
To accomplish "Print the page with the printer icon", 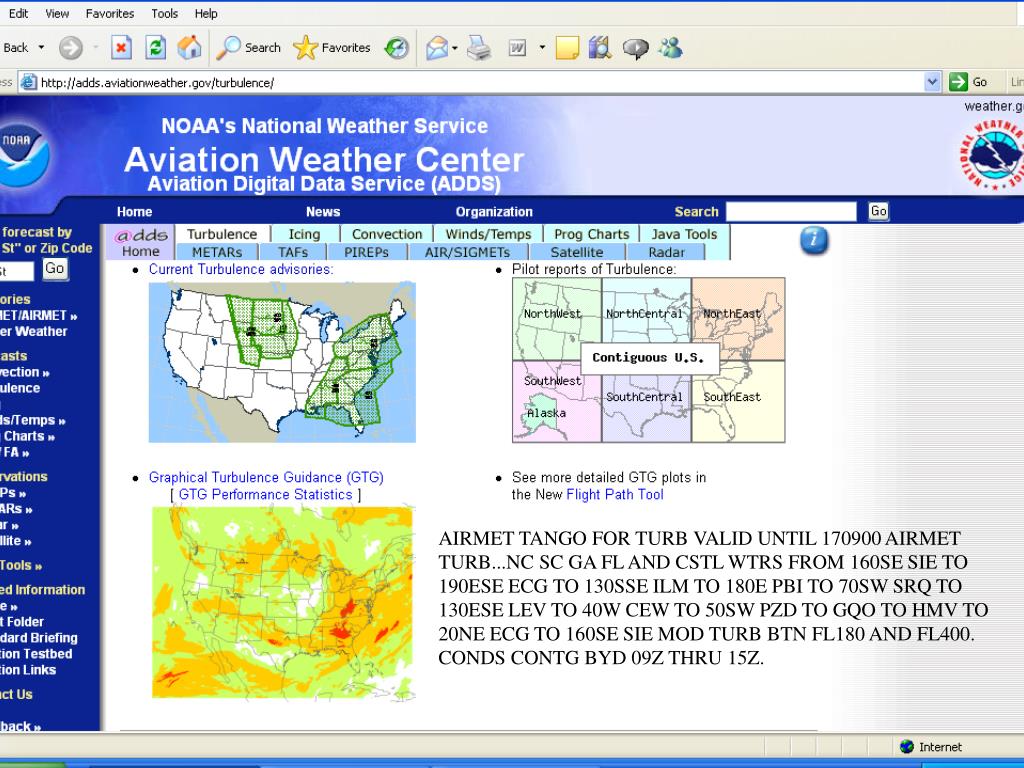I will point(479,48).
